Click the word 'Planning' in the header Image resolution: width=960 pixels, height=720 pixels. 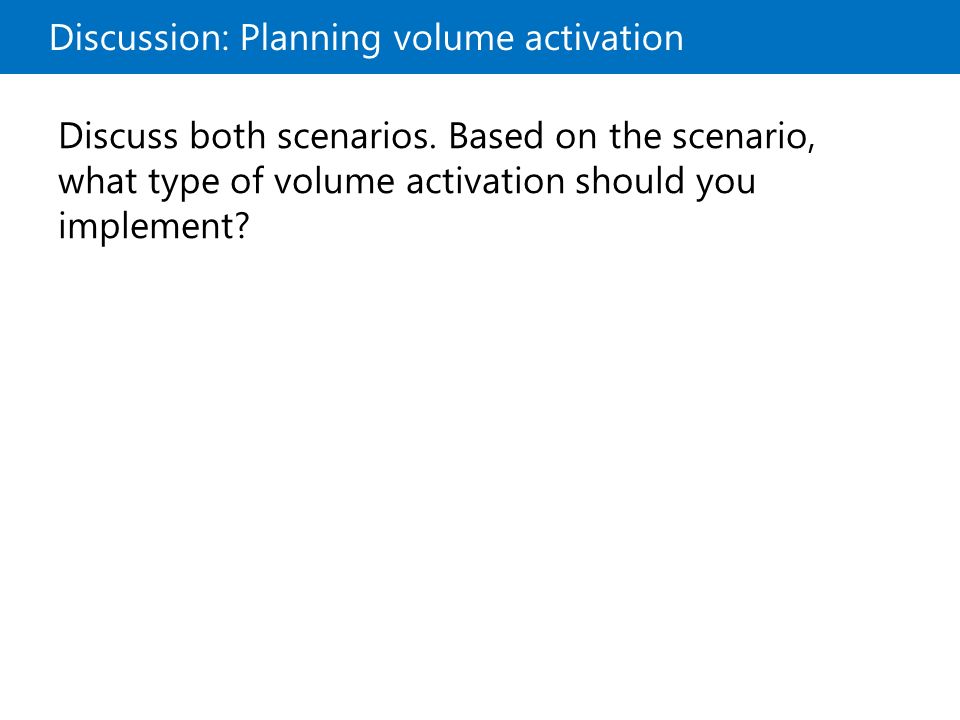click(x=310, y=39)
